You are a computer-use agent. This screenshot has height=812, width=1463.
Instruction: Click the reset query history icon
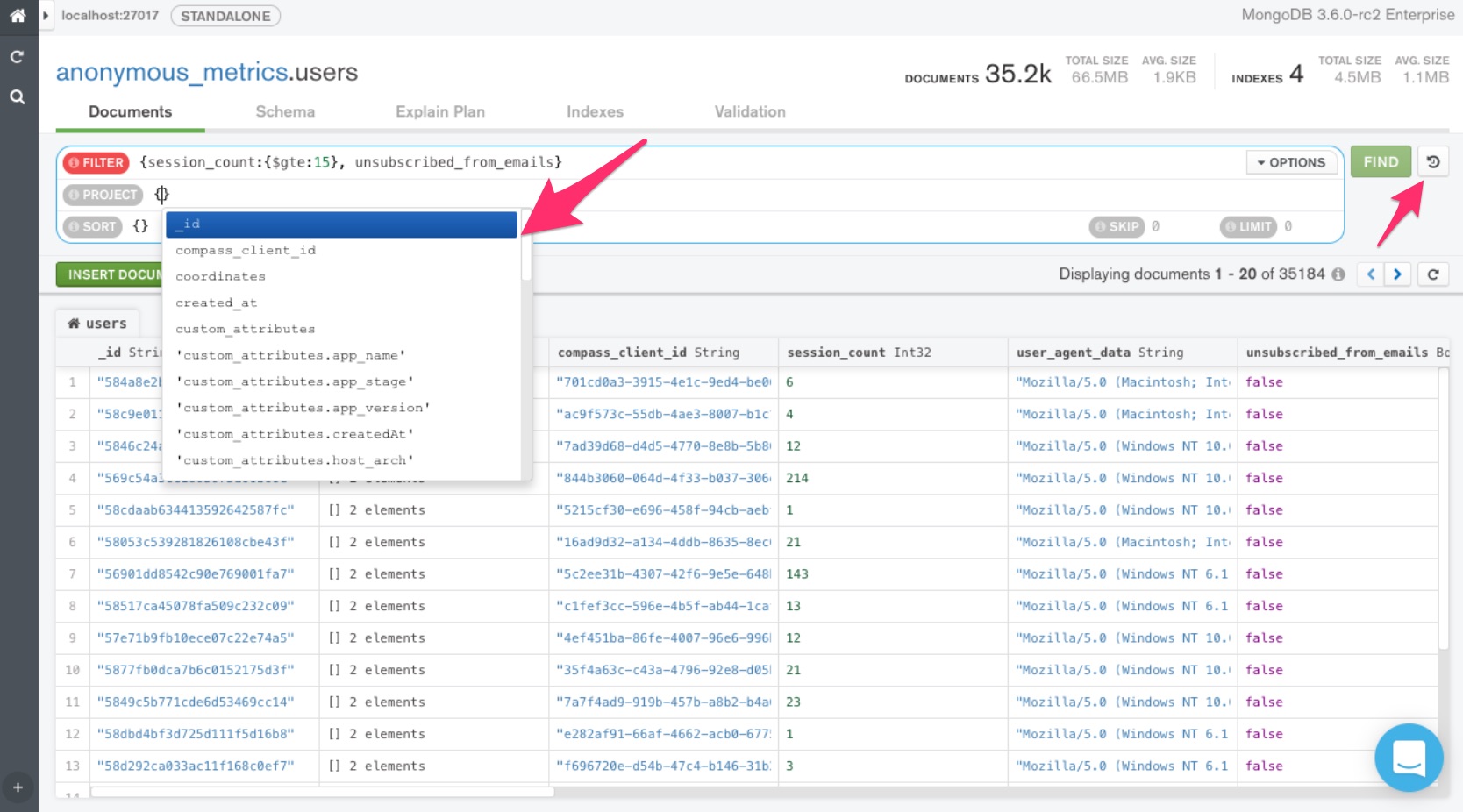click(x=1433, y=161)
